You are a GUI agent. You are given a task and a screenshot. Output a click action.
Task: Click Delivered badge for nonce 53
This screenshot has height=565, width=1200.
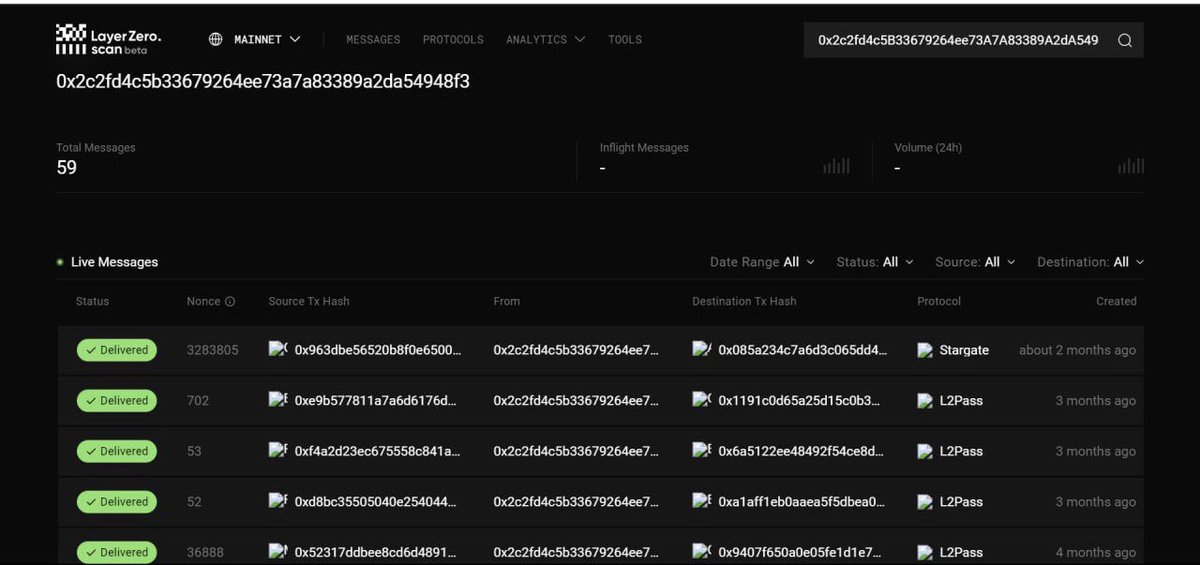click(x=117, y=451)
